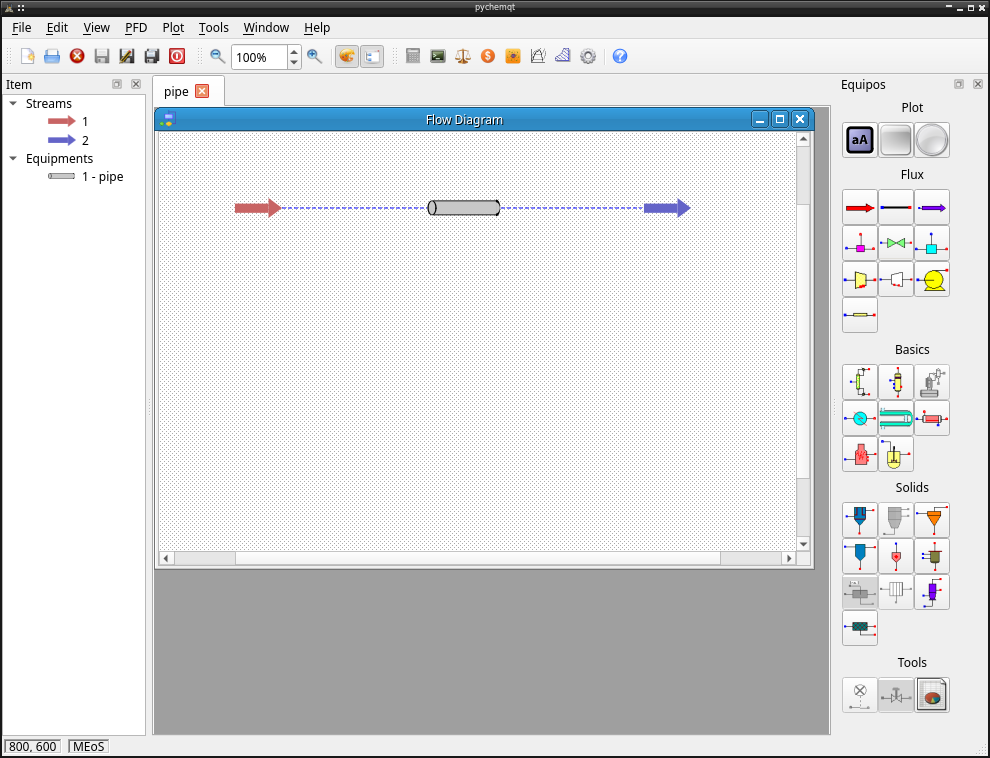Click the orange dollar currency icon
Viewport: 990px width, 758px height.
[487, 56]
